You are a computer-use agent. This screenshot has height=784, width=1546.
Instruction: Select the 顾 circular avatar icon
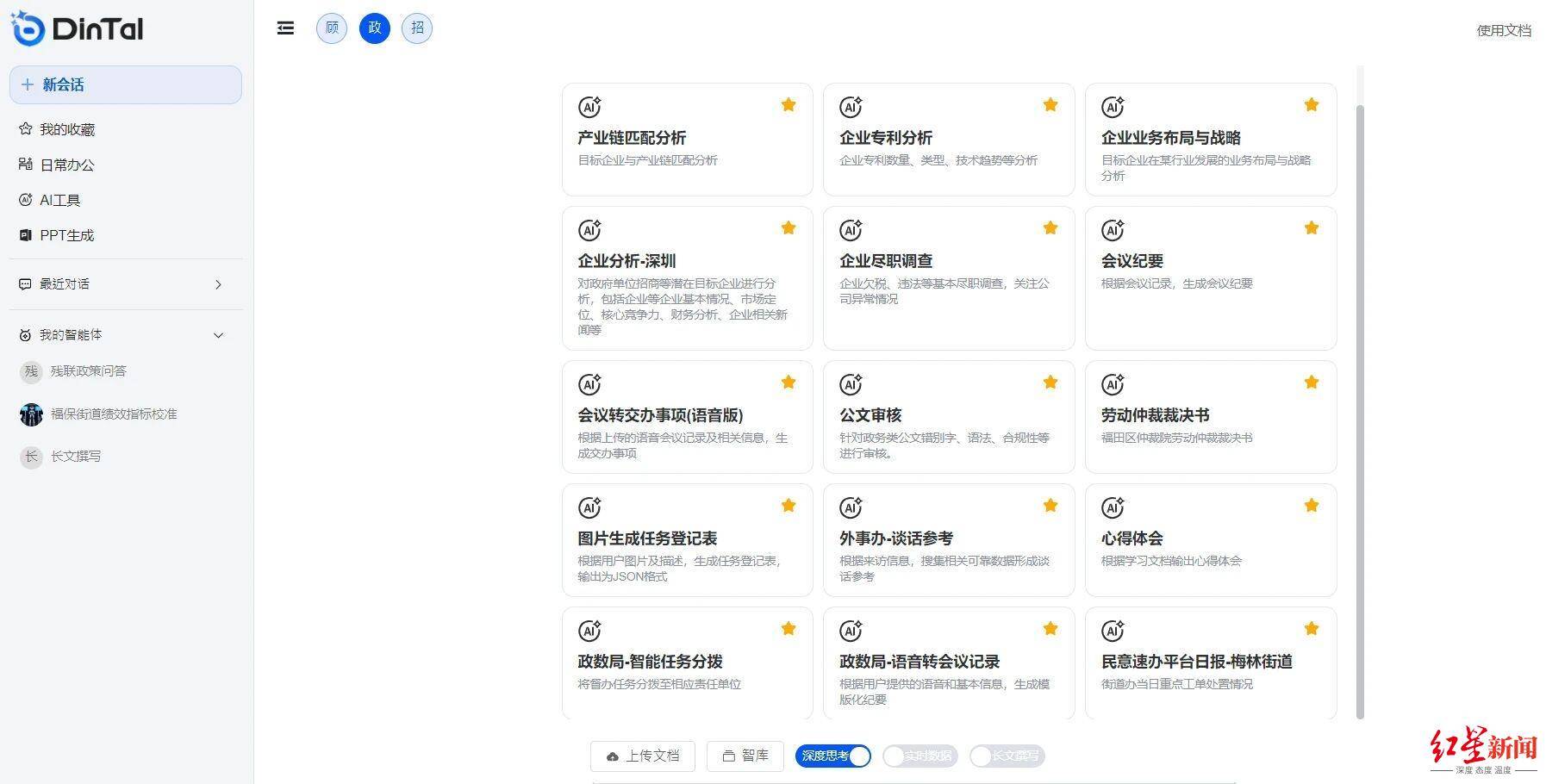(332, 28)
